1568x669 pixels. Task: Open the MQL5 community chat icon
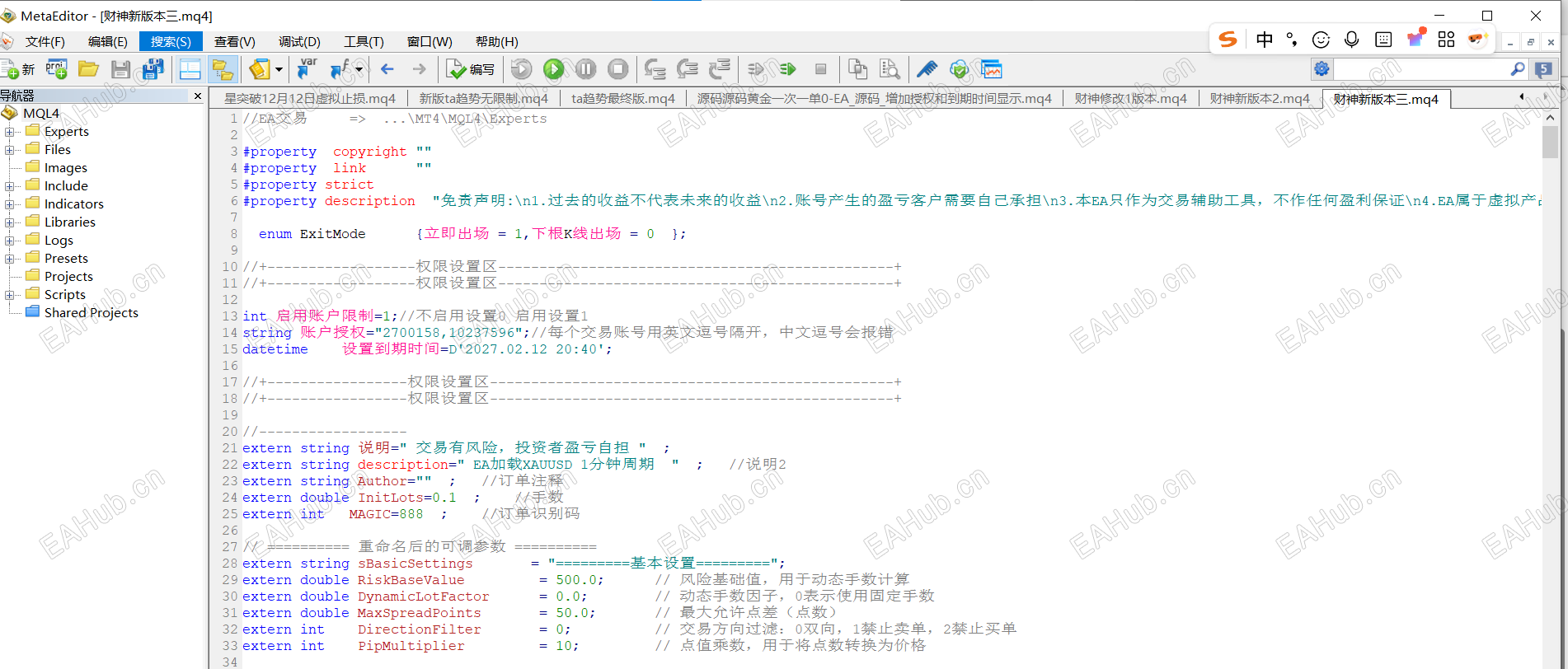(1544, 69)
